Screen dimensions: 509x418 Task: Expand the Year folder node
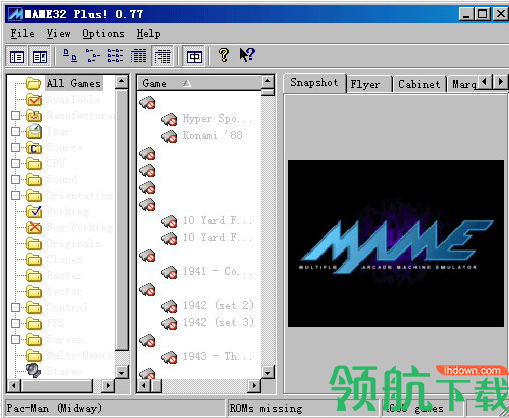15,131
